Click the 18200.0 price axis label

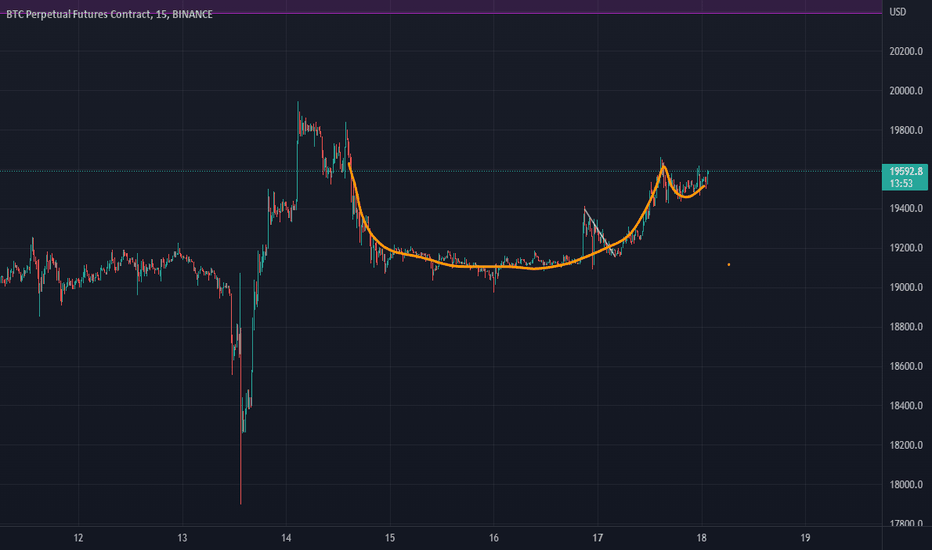click(906, 445)
